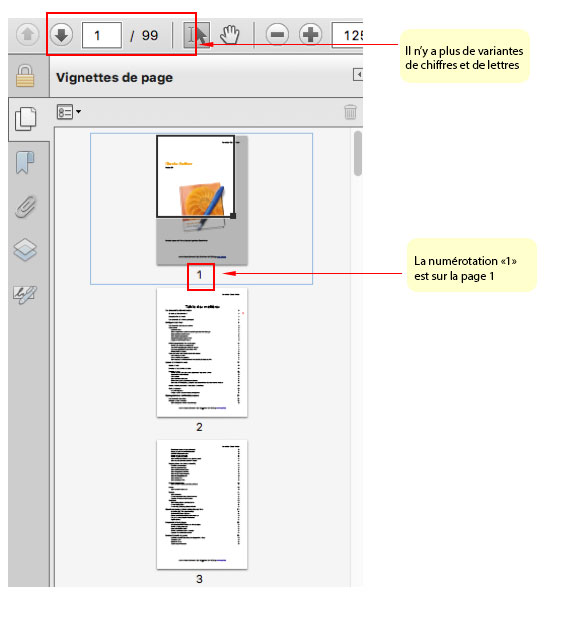567x624 pixels.
Task: Open the page thumbnails panel icon
Action: coord(25,119)
